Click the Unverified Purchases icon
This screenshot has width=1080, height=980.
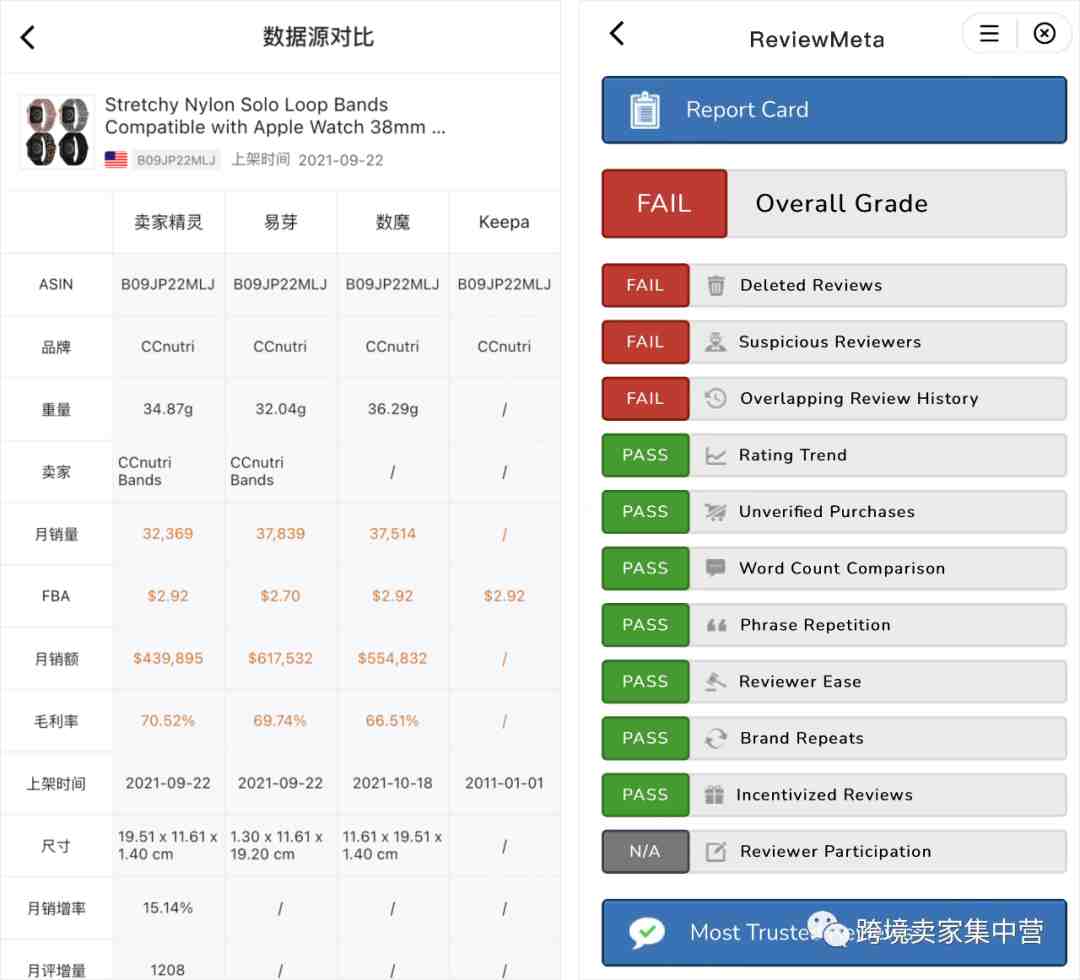coord(716,512)
